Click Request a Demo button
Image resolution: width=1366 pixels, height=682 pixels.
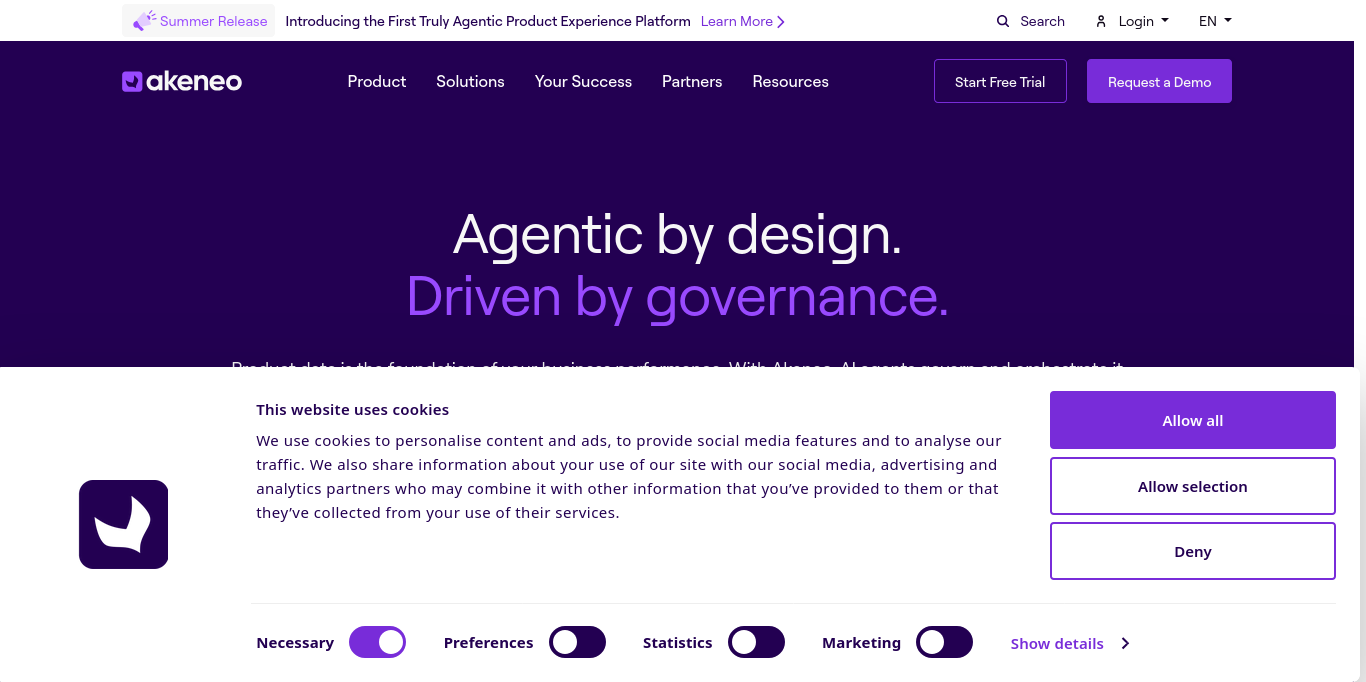[x=1159, y=81]
